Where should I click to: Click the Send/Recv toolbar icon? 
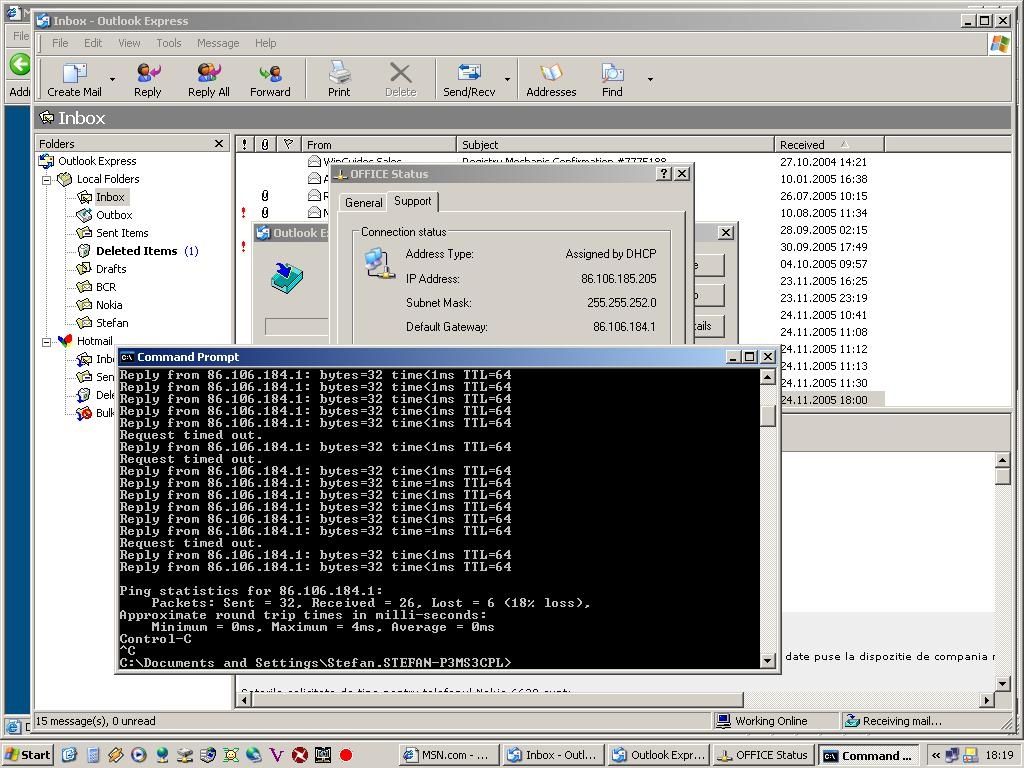click(469, 79)
